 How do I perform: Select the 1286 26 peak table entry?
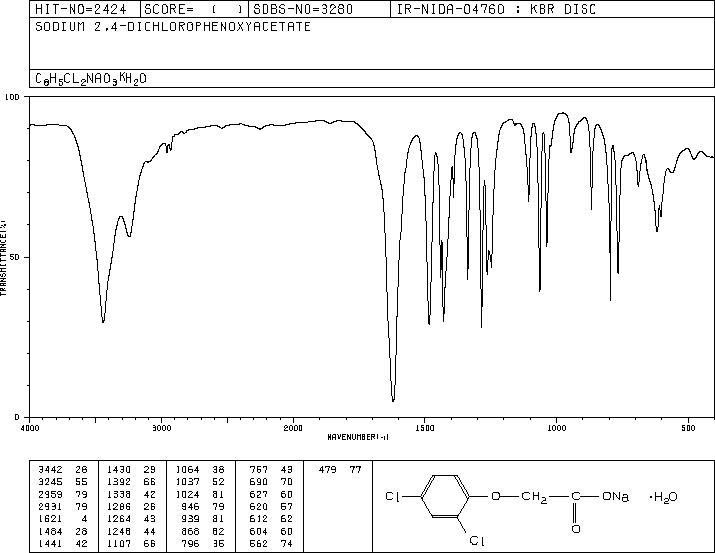click(131, 506)
